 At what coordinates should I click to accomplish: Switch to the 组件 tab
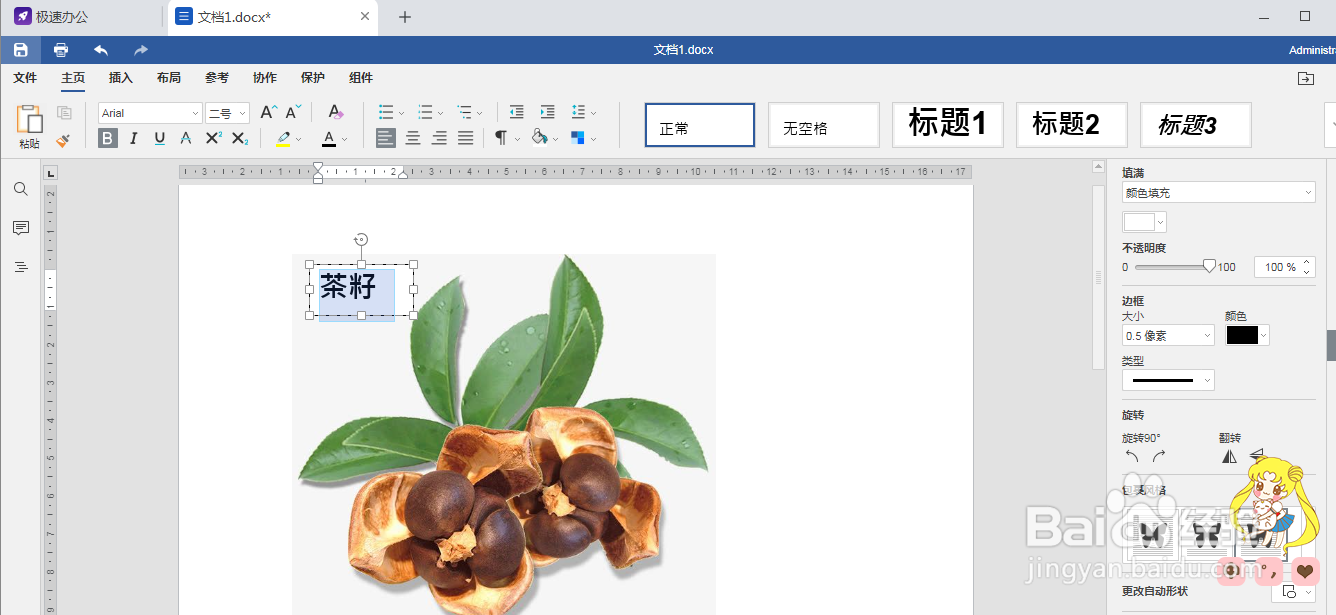point(361,78)
